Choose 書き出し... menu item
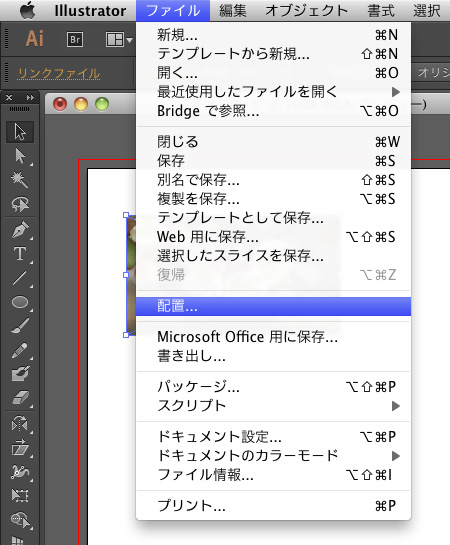Screen dimensions: 450x545 tap(273, 356)
